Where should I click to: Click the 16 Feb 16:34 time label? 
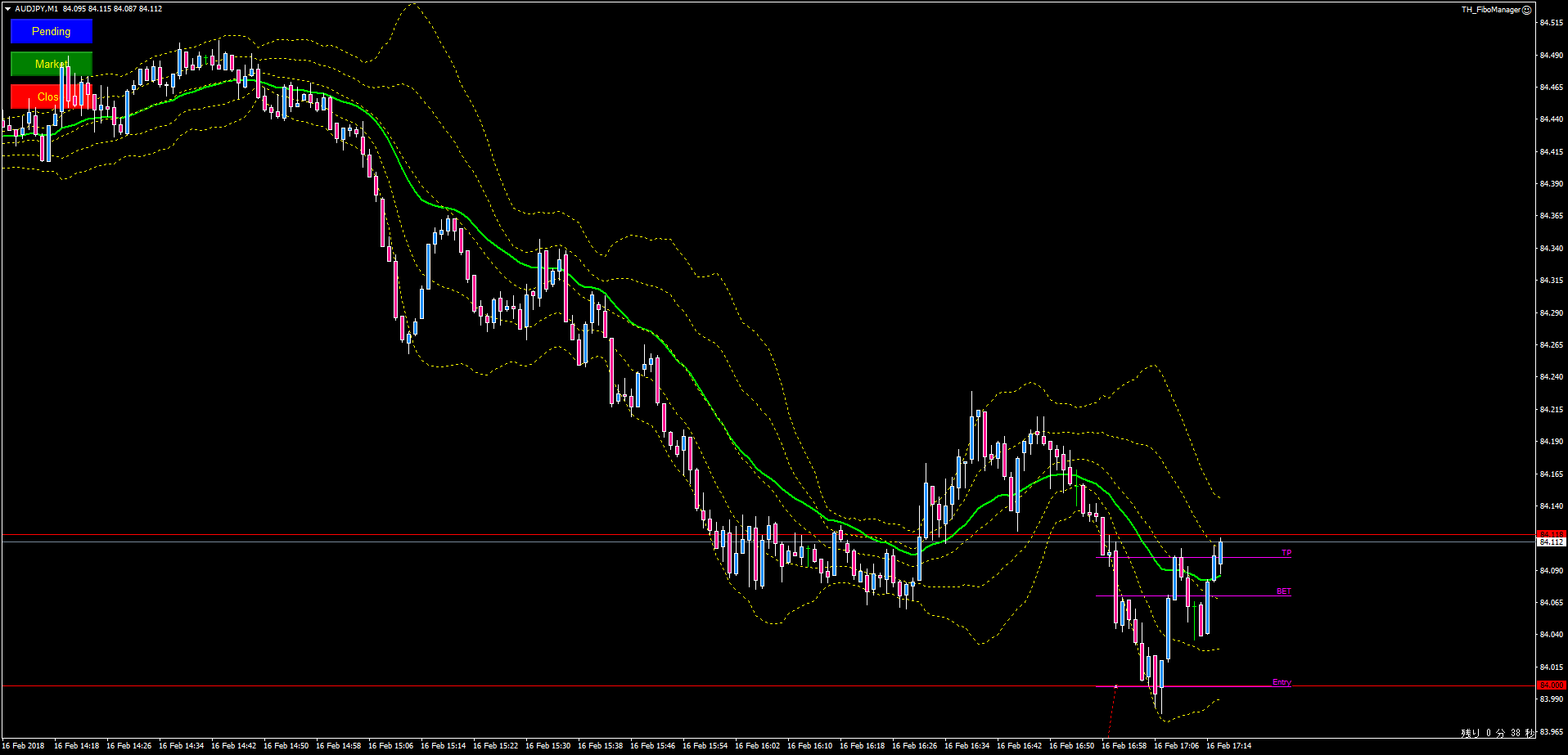(967, 746)
